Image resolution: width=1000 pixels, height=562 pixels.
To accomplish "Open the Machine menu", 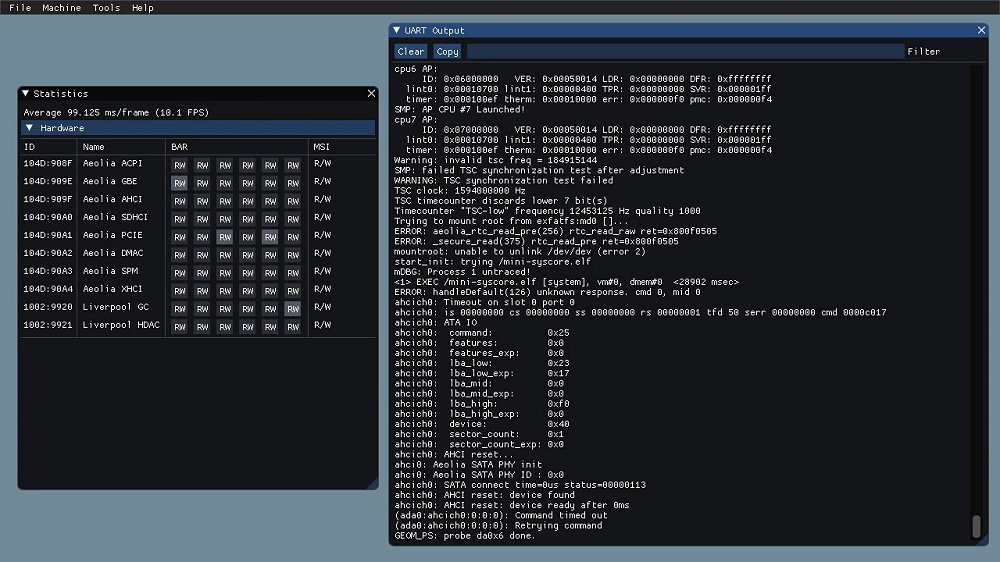I will click(61, 8).
